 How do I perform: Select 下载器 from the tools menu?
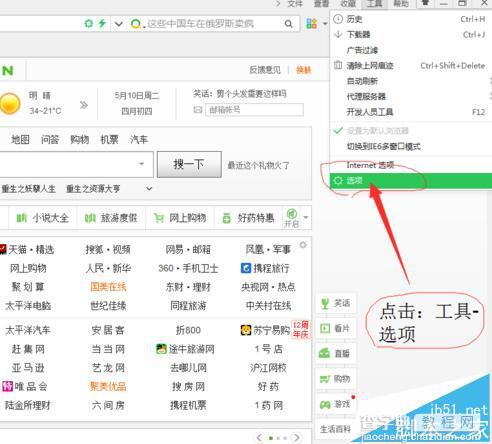tap(410, 34)
